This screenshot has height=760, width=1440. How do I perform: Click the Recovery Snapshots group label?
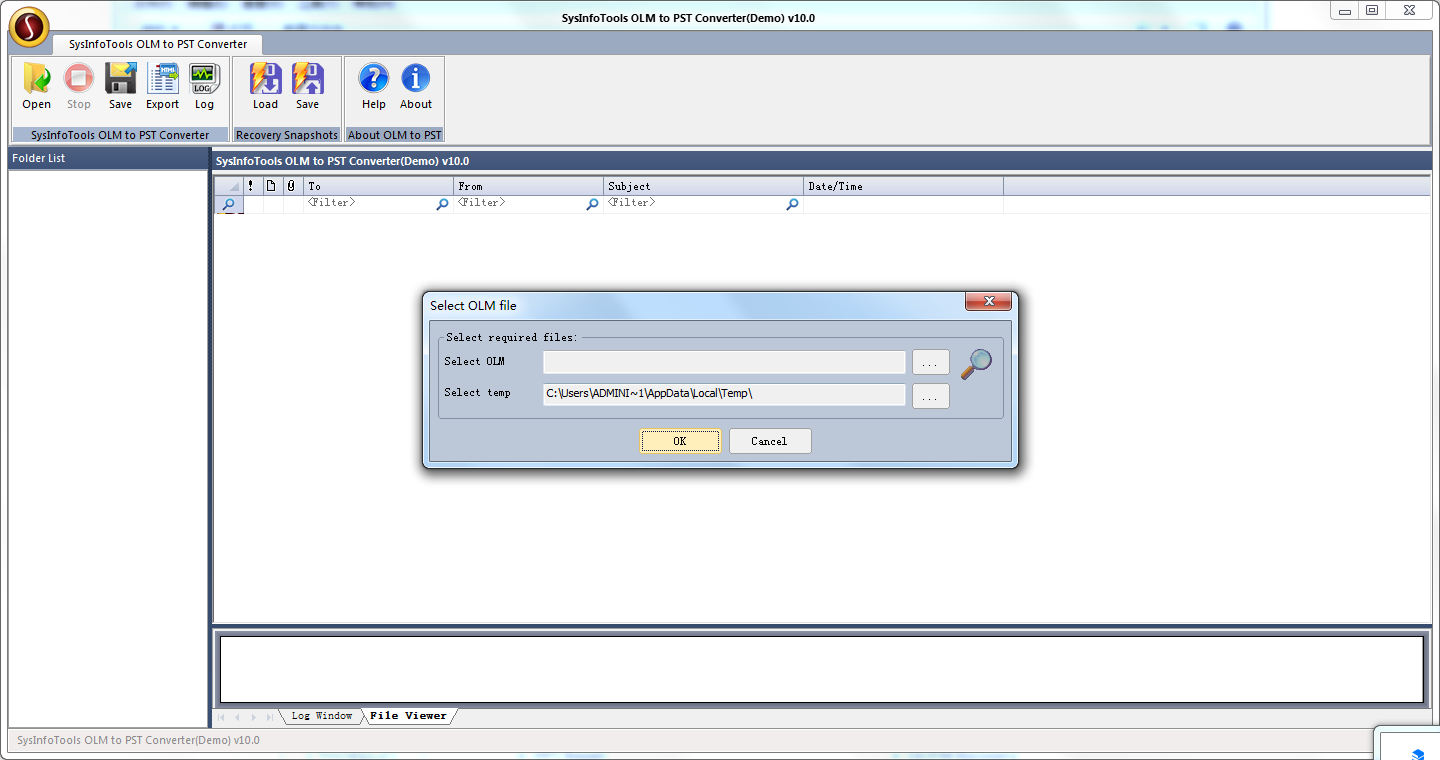click(287, 135)
